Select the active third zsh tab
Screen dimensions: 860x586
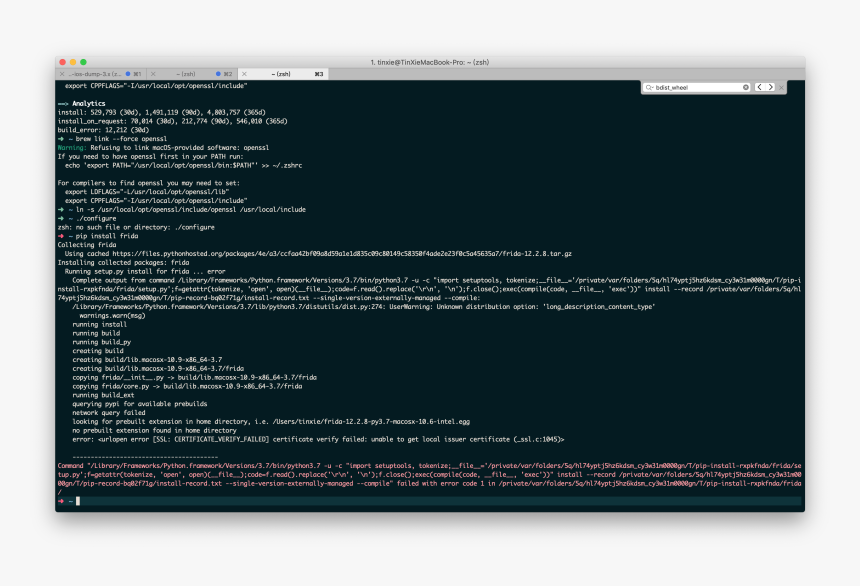pos(281,74)
